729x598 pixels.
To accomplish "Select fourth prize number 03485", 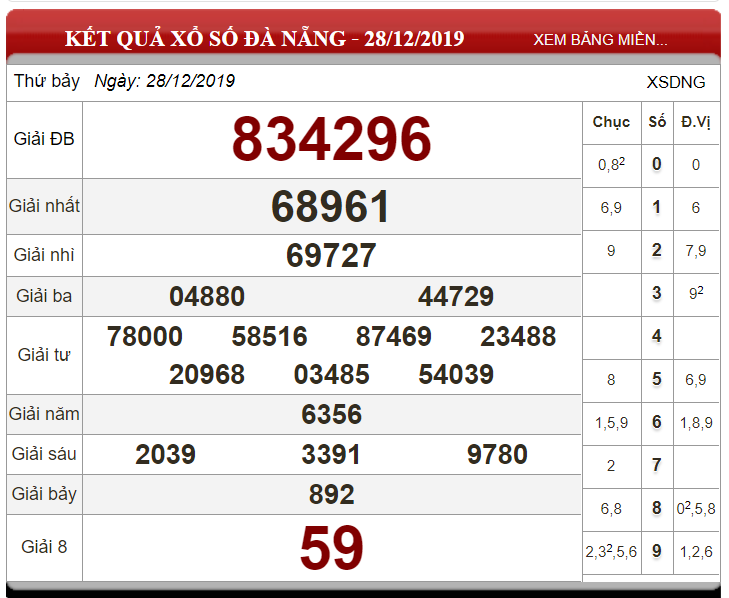I will (x=331, y=374).
